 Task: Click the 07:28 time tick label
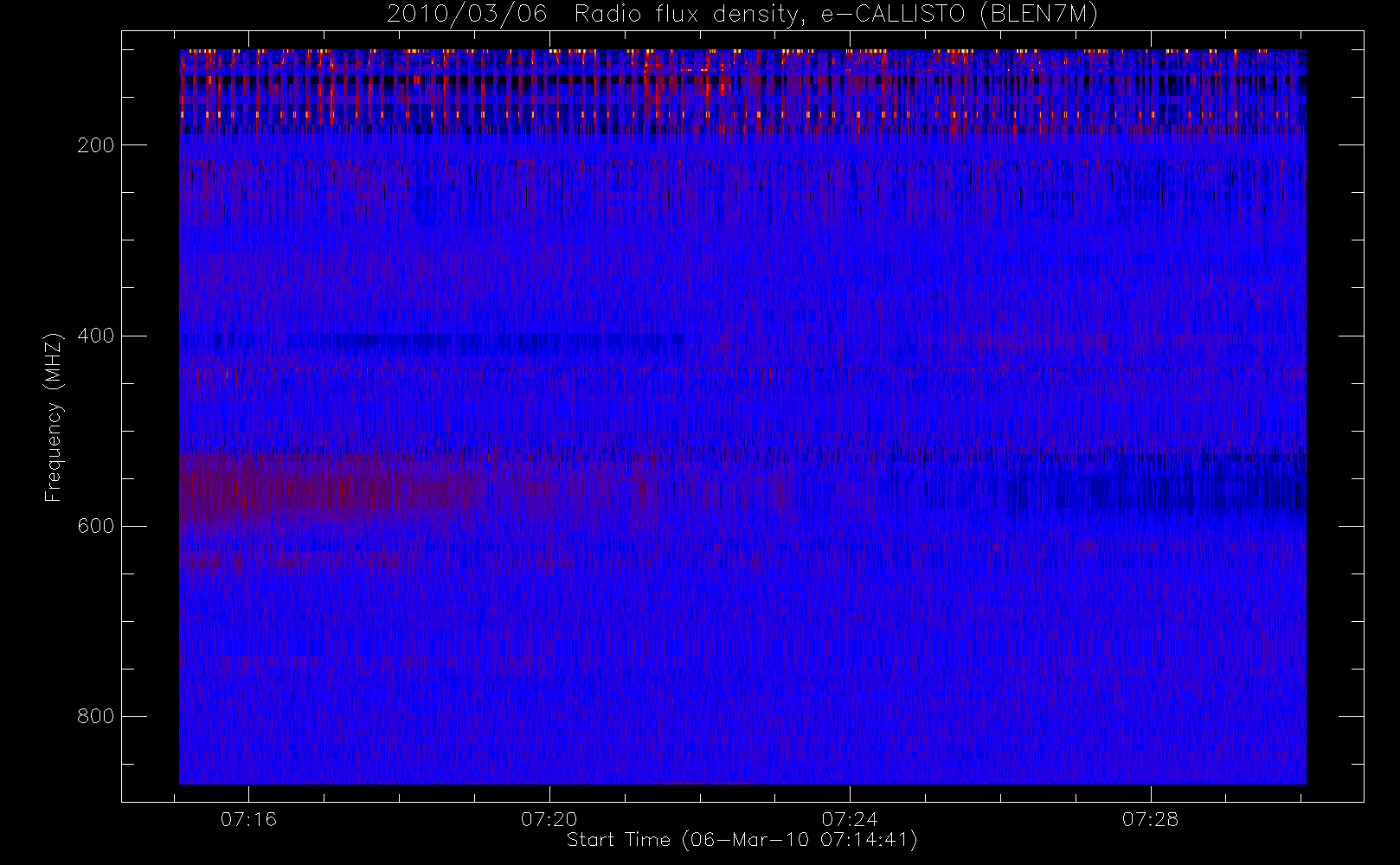(x=1151, y=819)
